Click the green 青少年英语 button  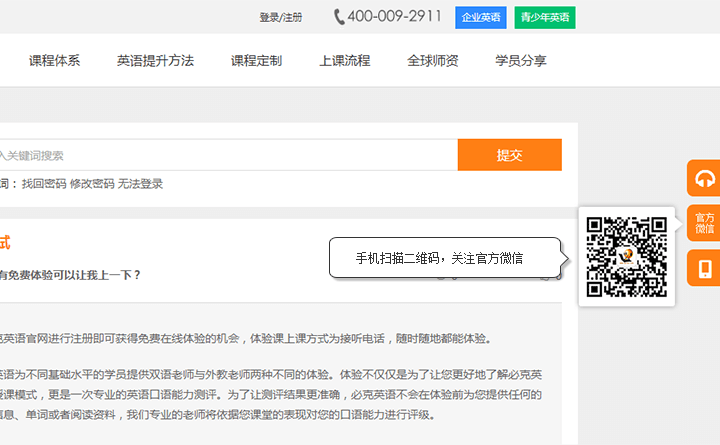pyautogui.click(x=545, y=18)
